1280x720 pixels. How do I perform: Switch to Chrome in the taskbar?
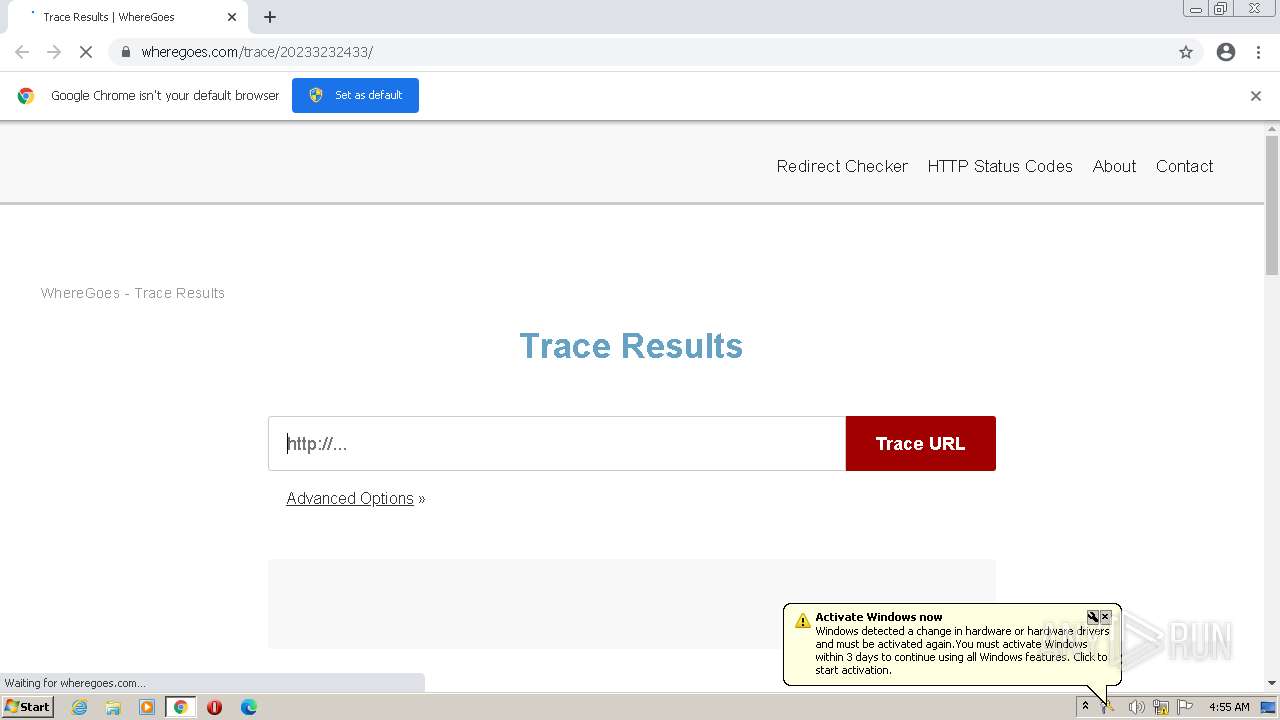[181, 707]
